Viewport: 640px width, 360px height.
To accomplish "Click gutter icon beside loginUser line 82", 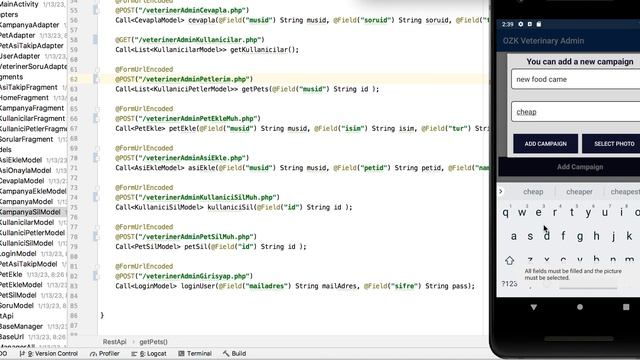I will pyautogui.click(x=96, y=276).
